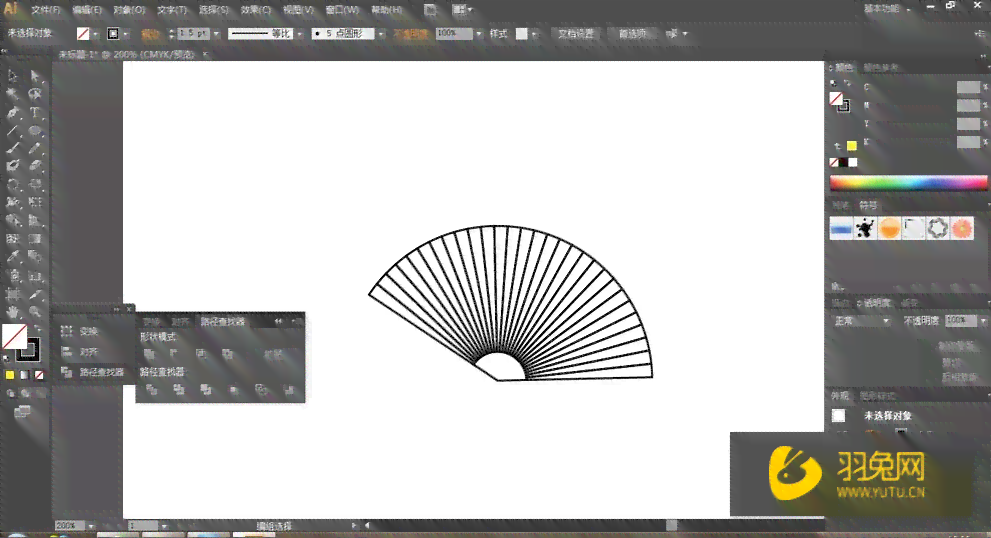This screenshot has height=538, width=991.
Task: Click the 首选项 button
Action: point(633,34)
